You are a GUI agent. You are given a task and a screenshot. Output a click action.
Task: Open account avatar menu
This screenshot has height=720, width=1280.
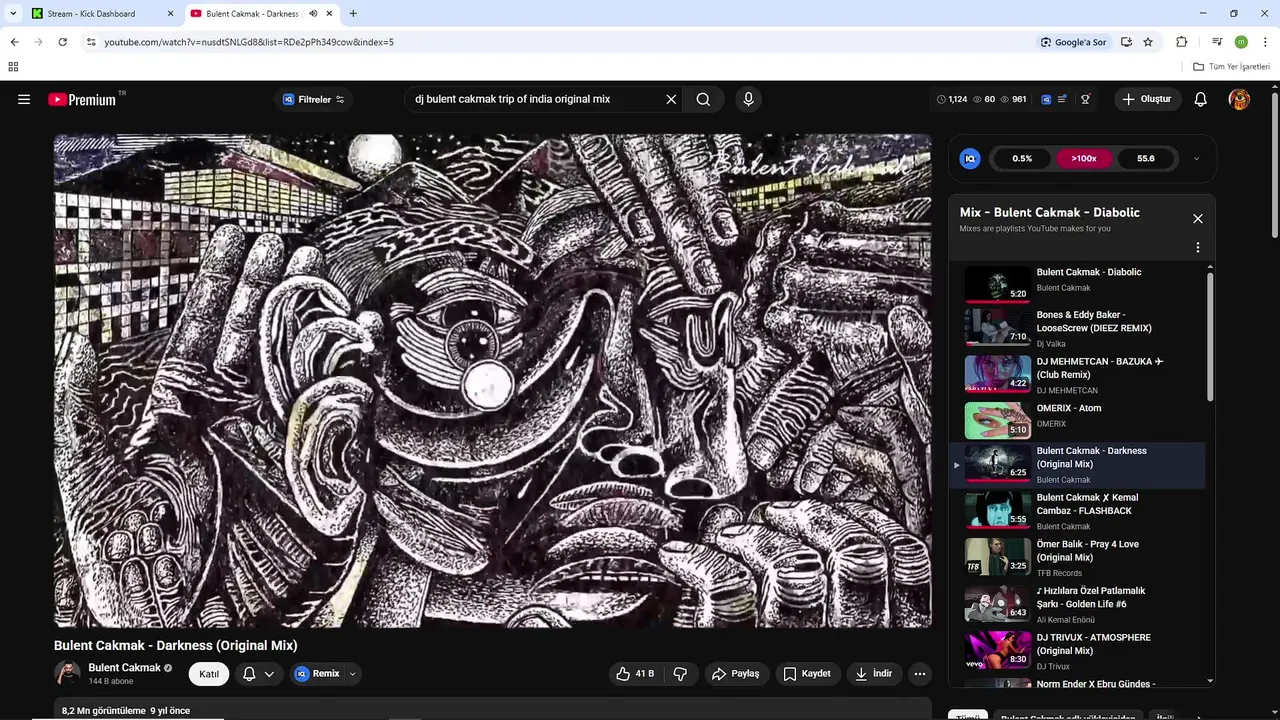coord(1239,99)
